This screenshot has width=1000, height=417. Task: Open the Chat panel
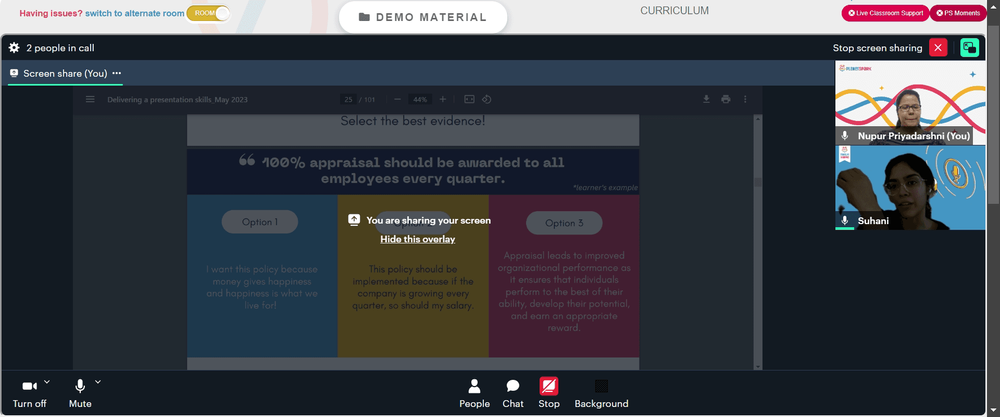[x=513, y=393]
